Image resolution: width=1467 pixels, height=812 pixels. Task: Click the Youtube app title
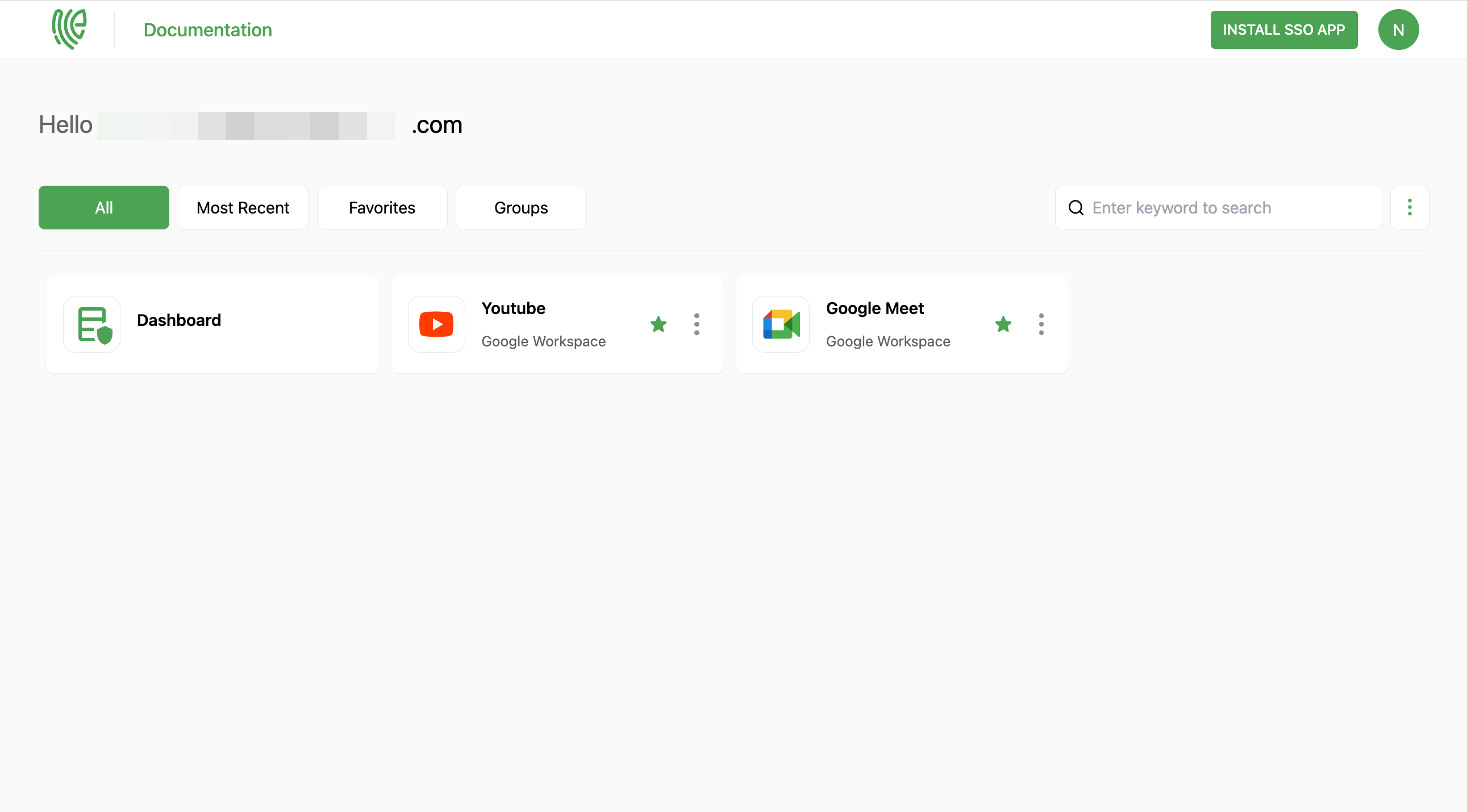[x=513, y=308]
